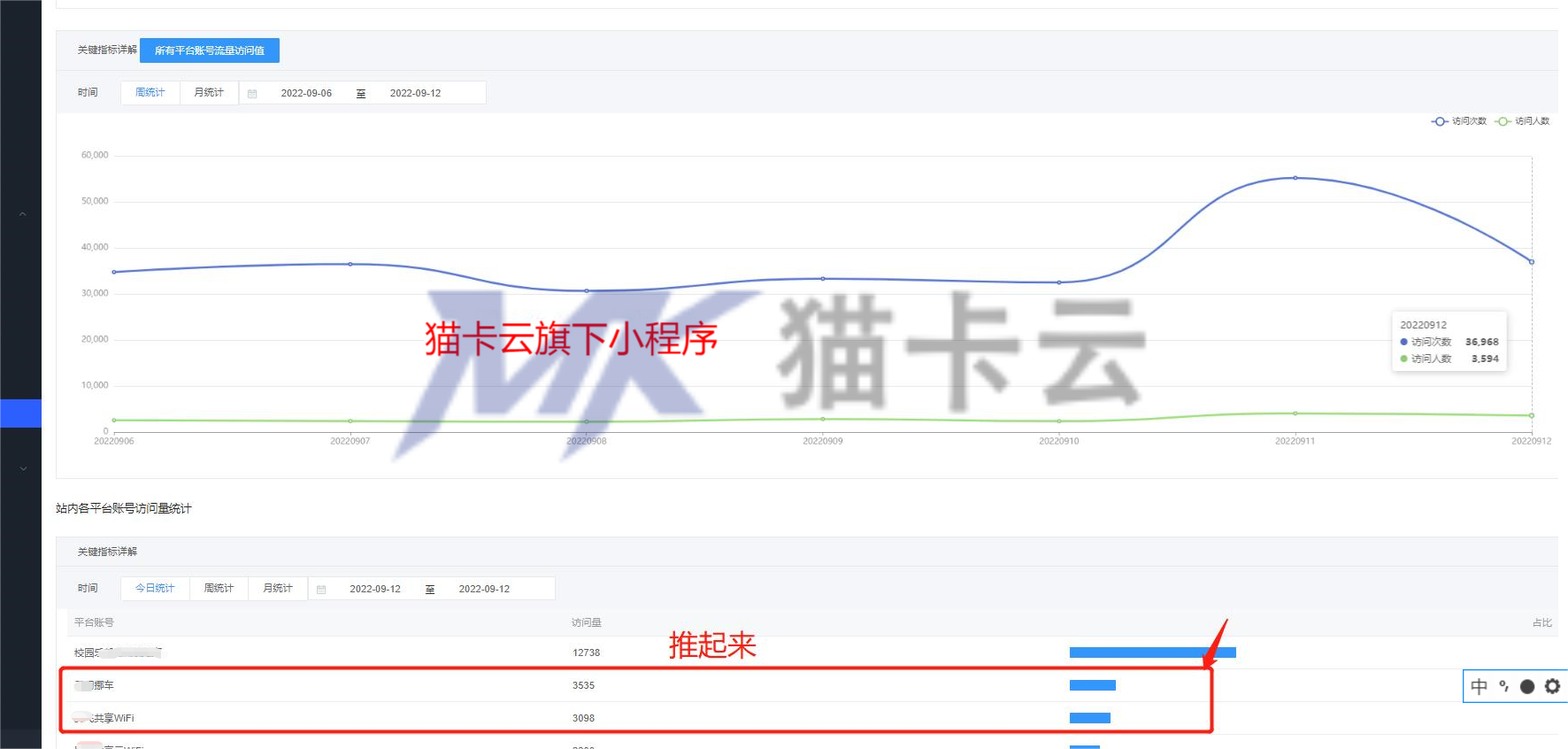Click 访问量 column header

click(x=586, y=622)
